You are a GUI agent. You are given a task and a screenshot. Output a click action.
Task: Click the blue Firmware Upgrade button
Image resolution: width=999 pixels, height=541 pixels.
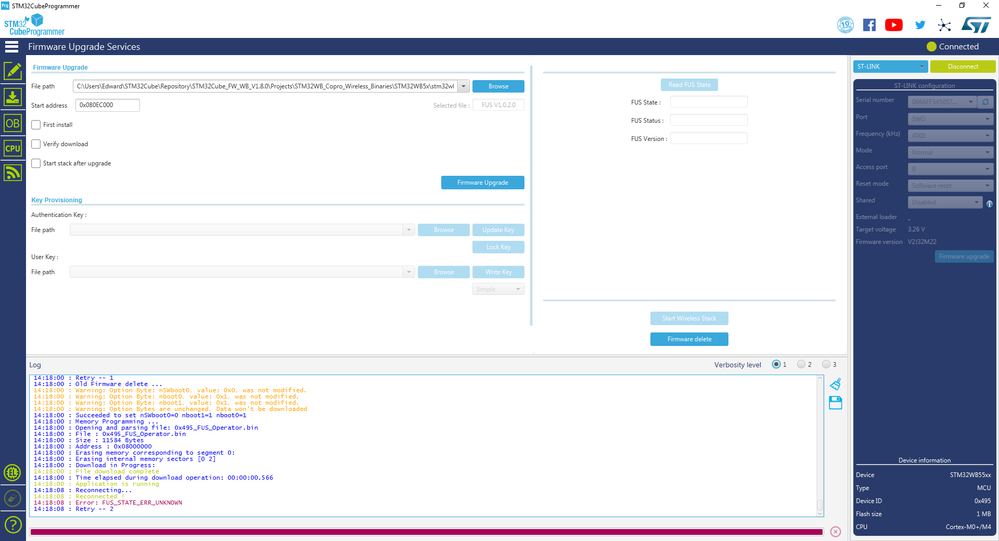coord(482,183)
